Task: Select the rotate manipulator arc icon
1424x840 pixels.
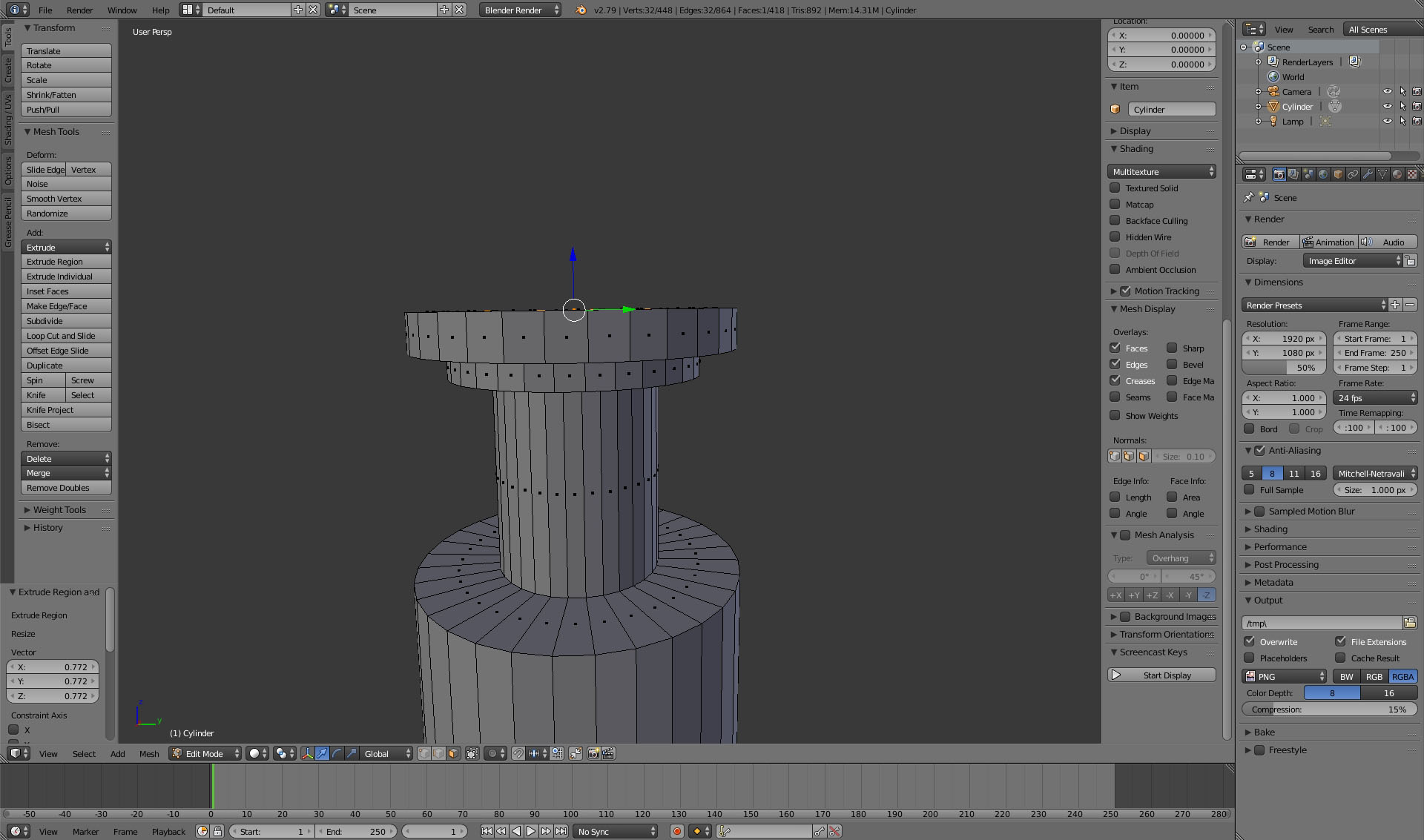Action: (337, 753)
